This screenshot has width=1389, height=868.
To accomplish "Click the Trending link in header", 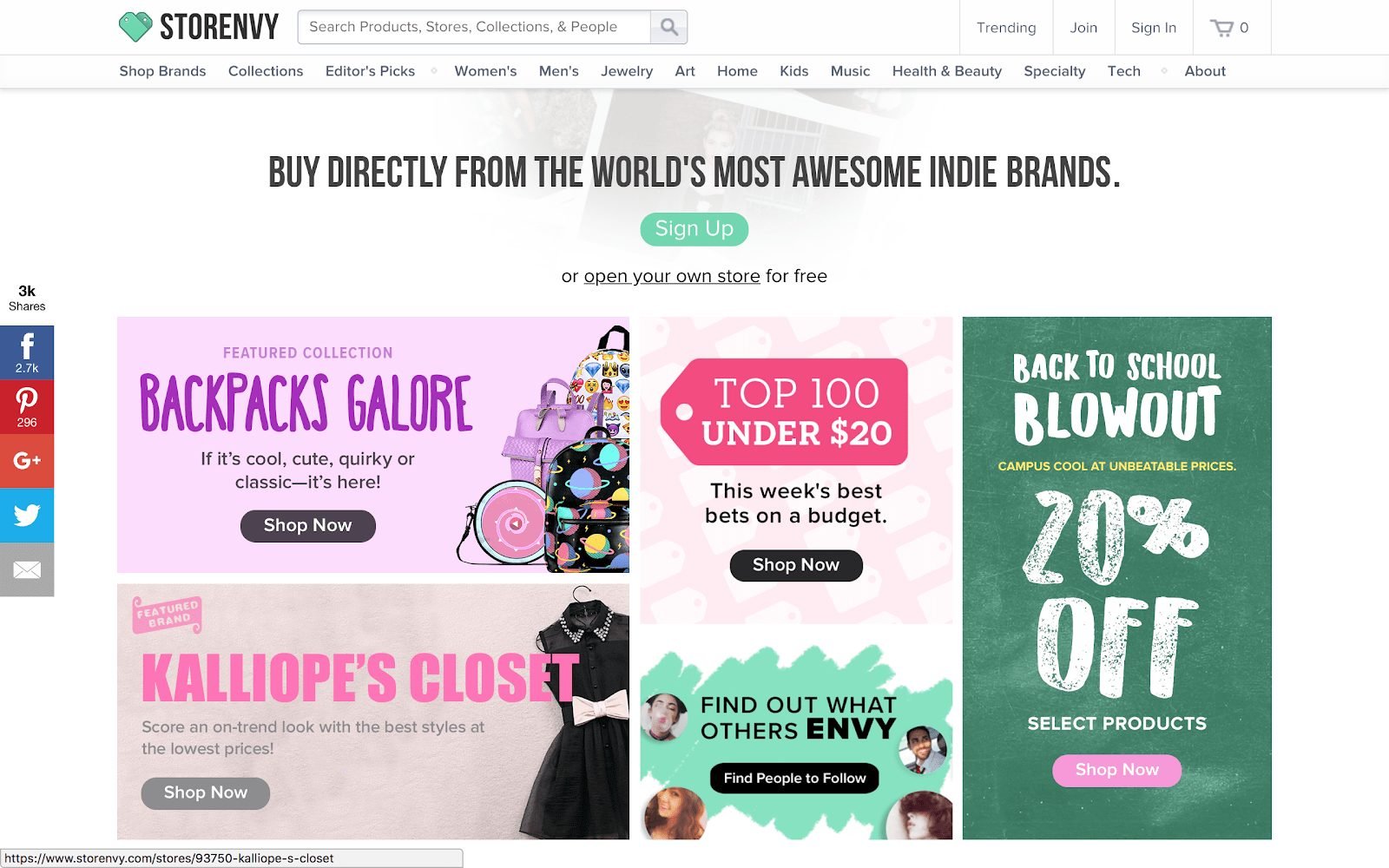I will (1006, 28).
